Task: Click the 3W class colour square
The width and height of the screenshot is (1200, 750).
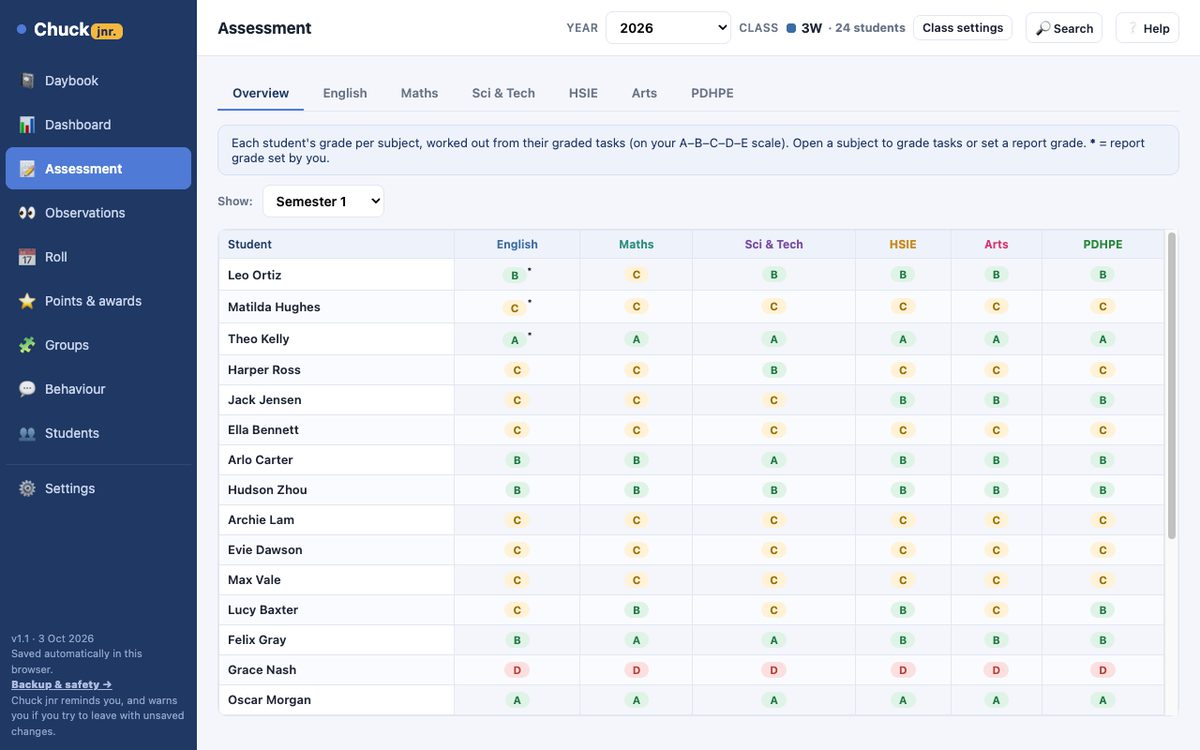Action: 791,28
